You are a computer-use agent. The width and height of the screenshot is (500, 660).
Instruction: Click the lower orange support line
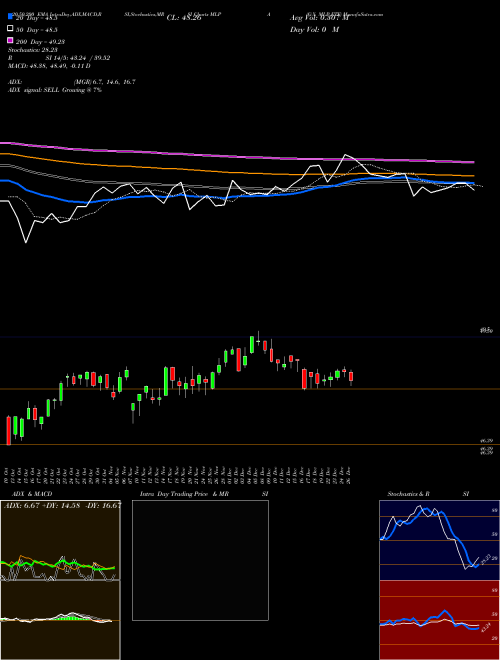250,444
